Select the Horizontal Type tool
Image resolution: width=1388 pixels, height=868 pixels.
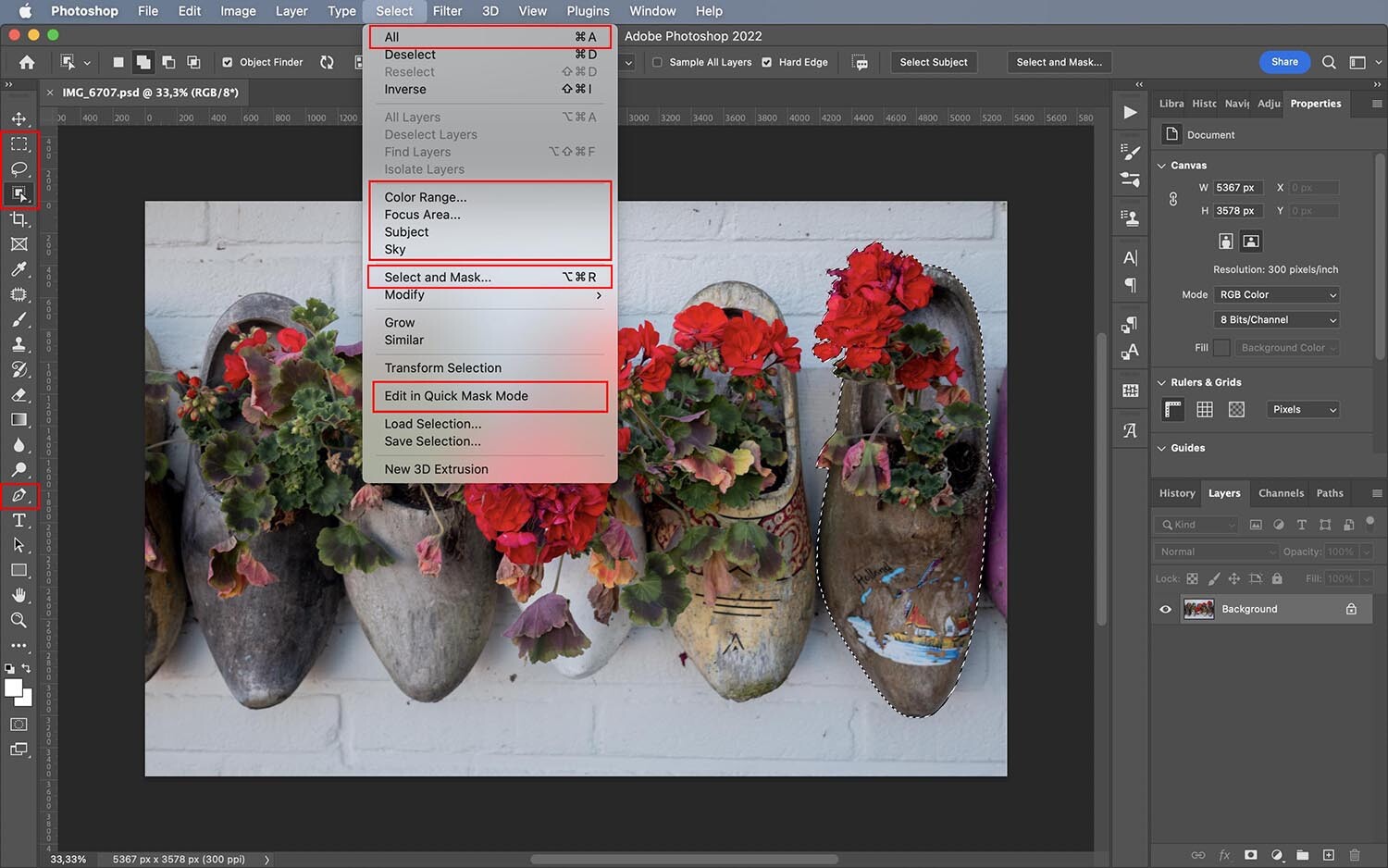(19, 520)
